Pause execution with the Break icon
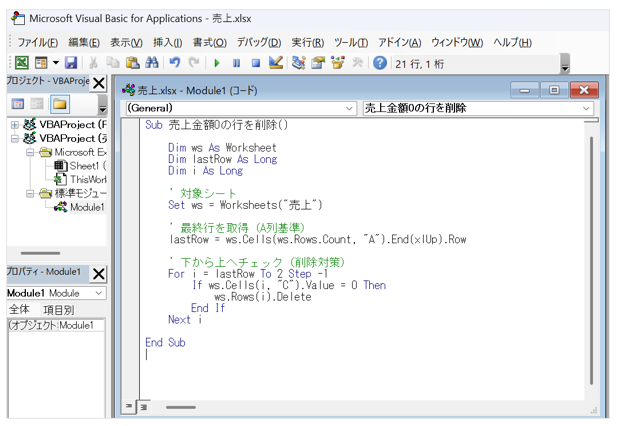This screenshot has height=426, width=618. coord(236,63)
